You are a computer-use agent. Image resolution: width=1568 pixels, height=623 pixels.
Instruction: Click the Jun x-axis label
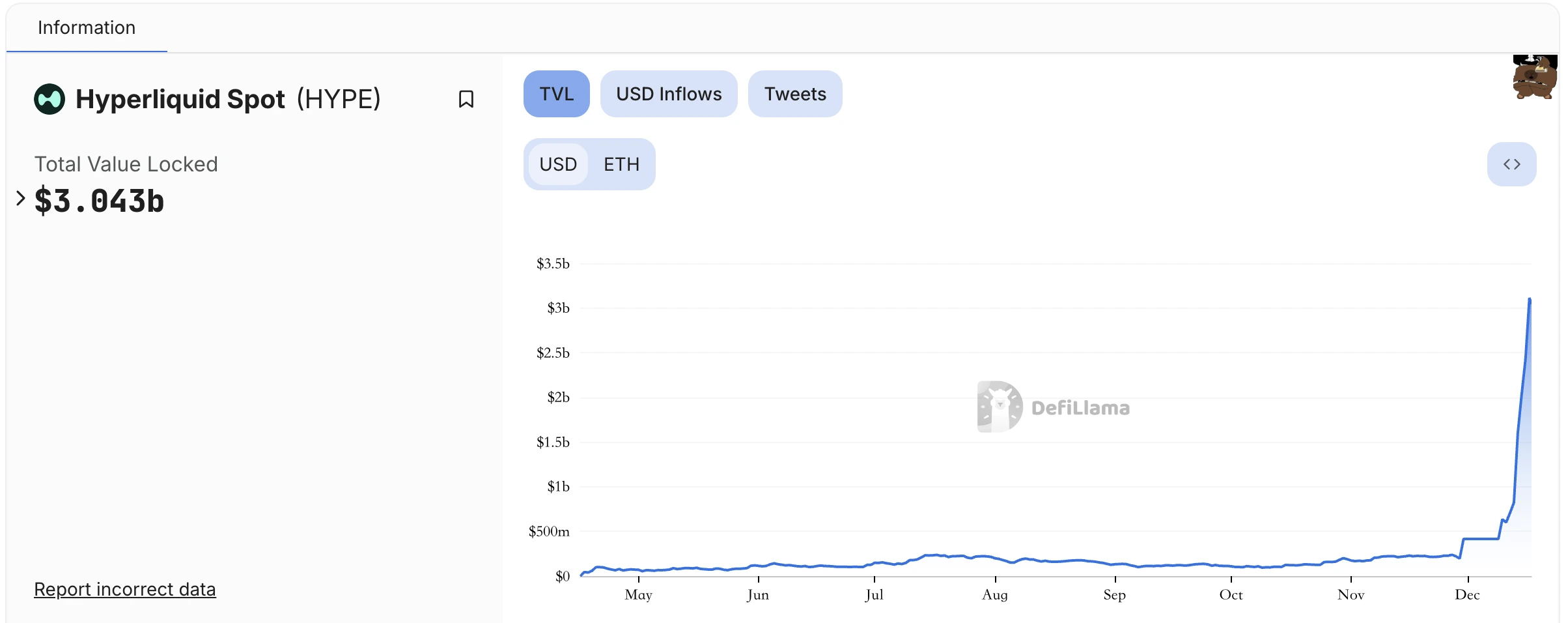[758, 594]
